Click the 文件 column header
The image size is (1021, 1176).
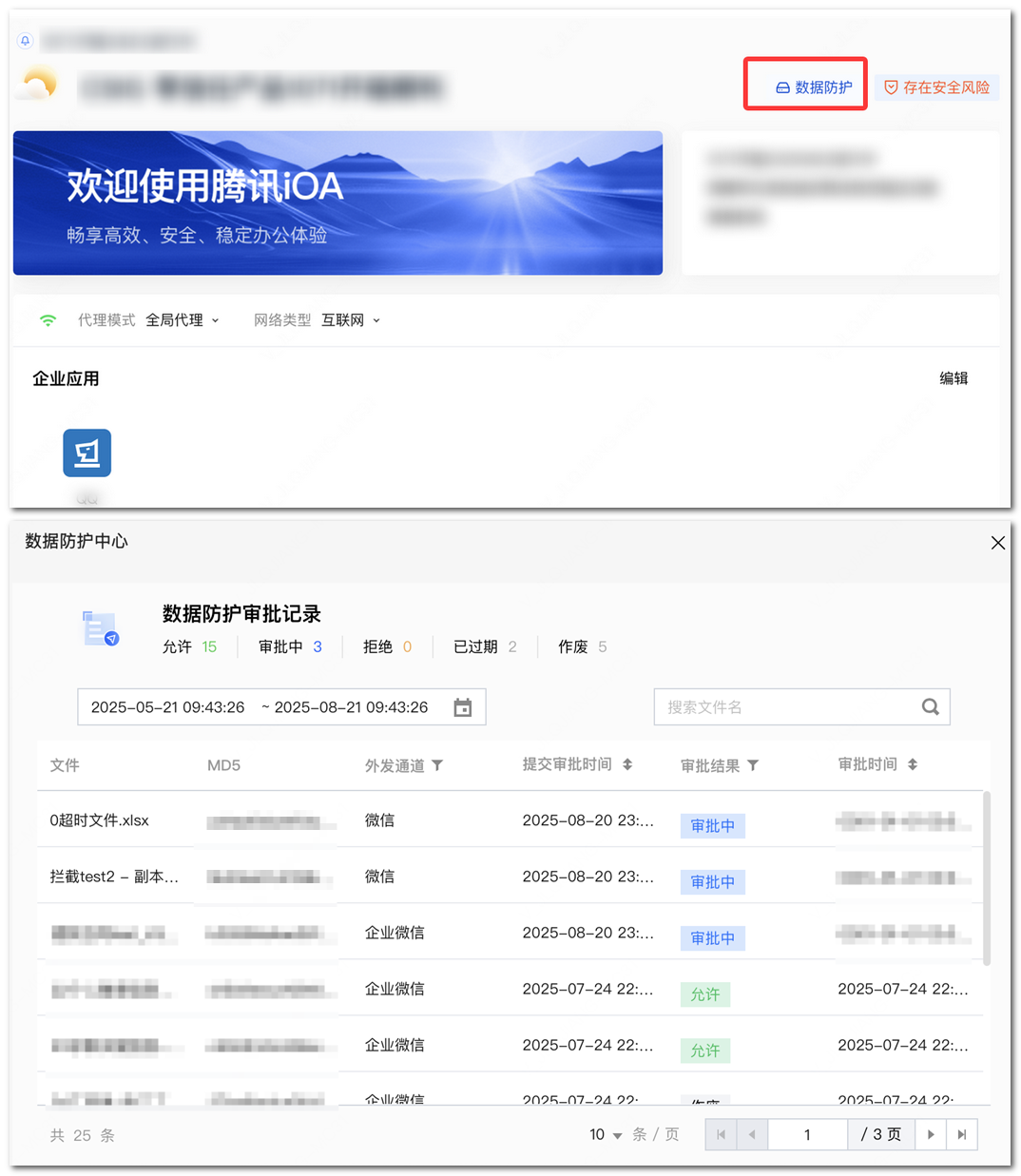click(65, 765)
